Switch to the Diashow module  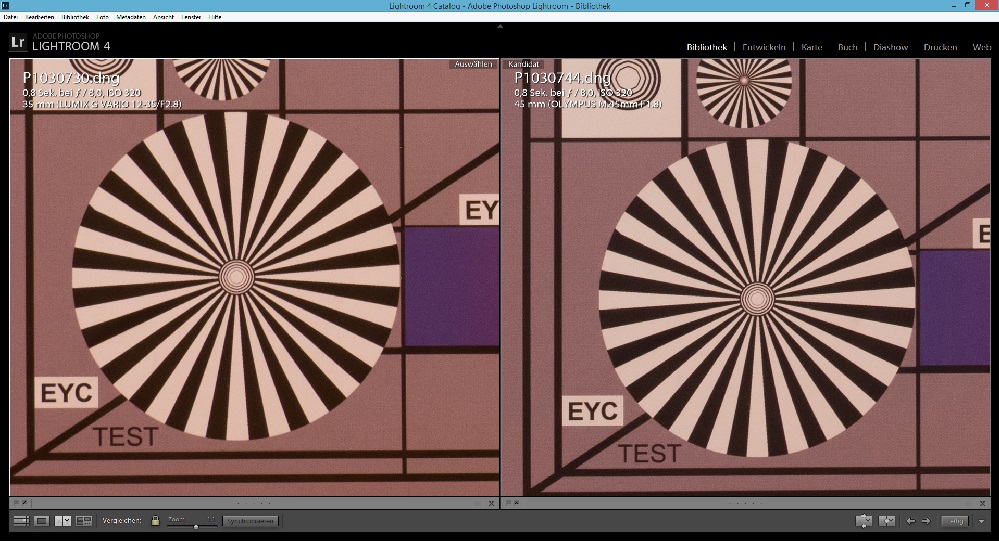pos(890,47)
